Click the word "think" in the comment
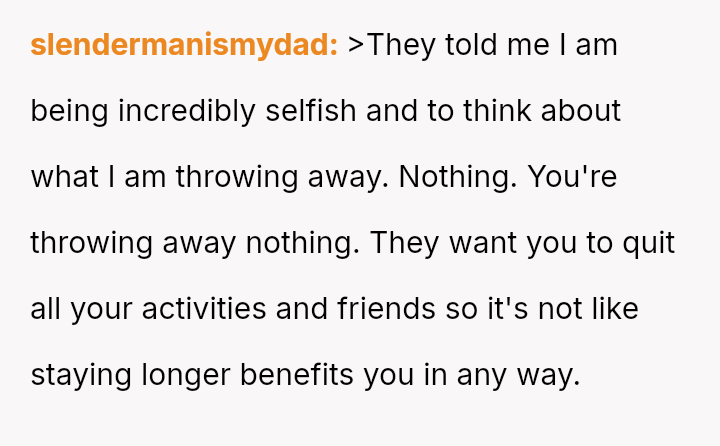The image size is (720, 446). 499,111
